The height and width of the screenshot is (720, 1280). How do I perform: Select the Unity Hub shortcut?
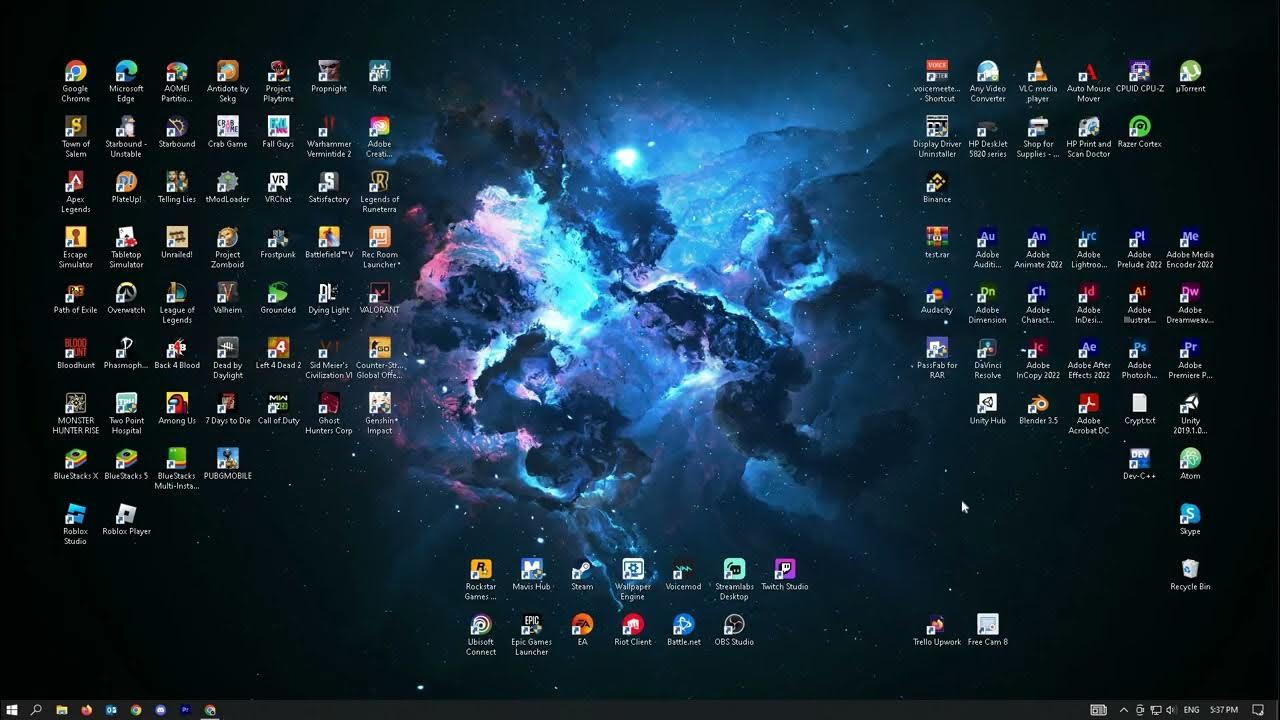point(987,408)
